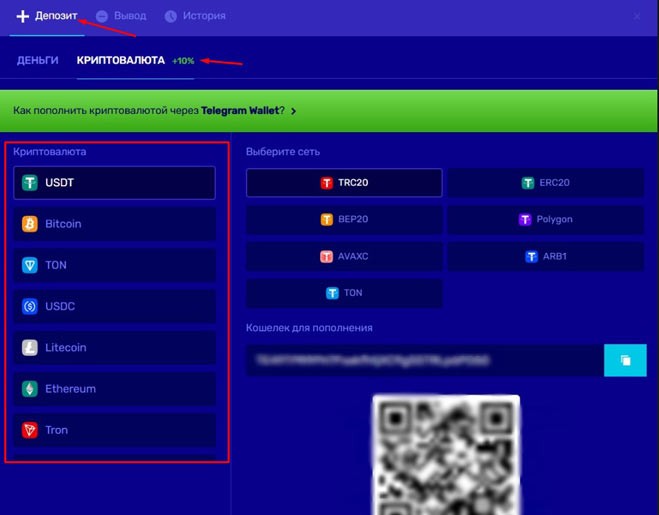Open the История tab
The width and height of the screenshot is (659, 515).
(195, 16)
